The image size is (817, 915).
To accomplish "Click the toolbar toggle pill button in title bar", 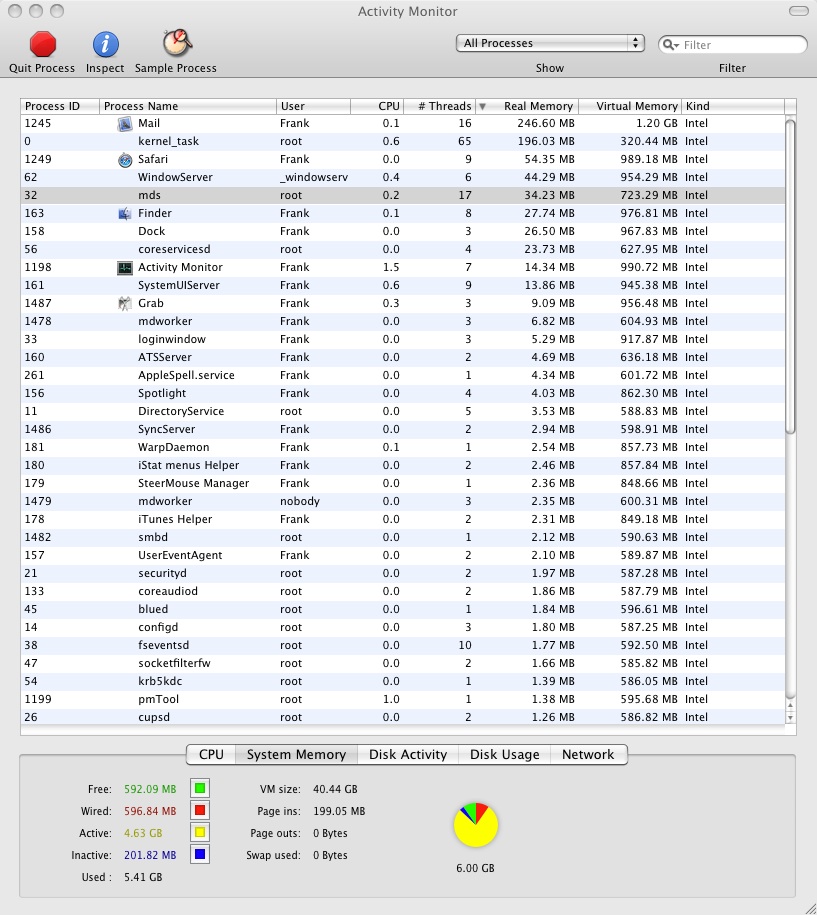I will [x=798, y=11].
